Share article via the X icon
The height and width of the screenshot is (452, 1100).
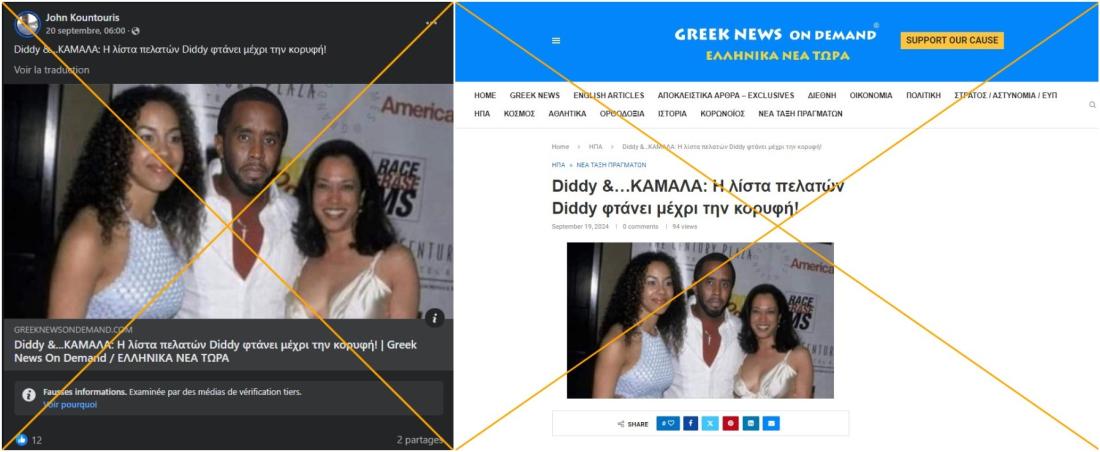click(711, 423)
